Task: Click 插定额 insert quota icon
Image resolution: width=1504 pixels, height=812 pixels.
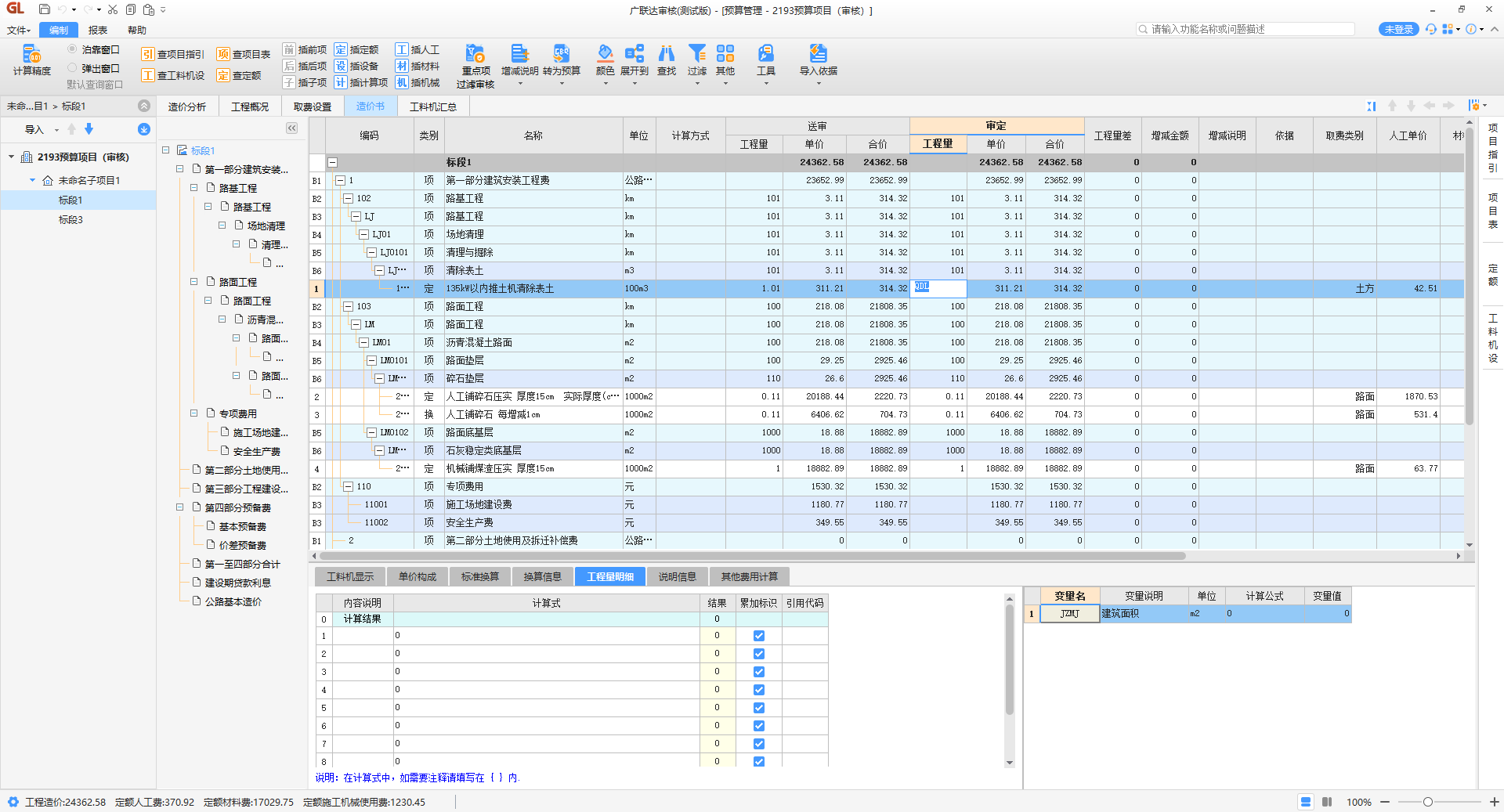Action: coord(356,49)
